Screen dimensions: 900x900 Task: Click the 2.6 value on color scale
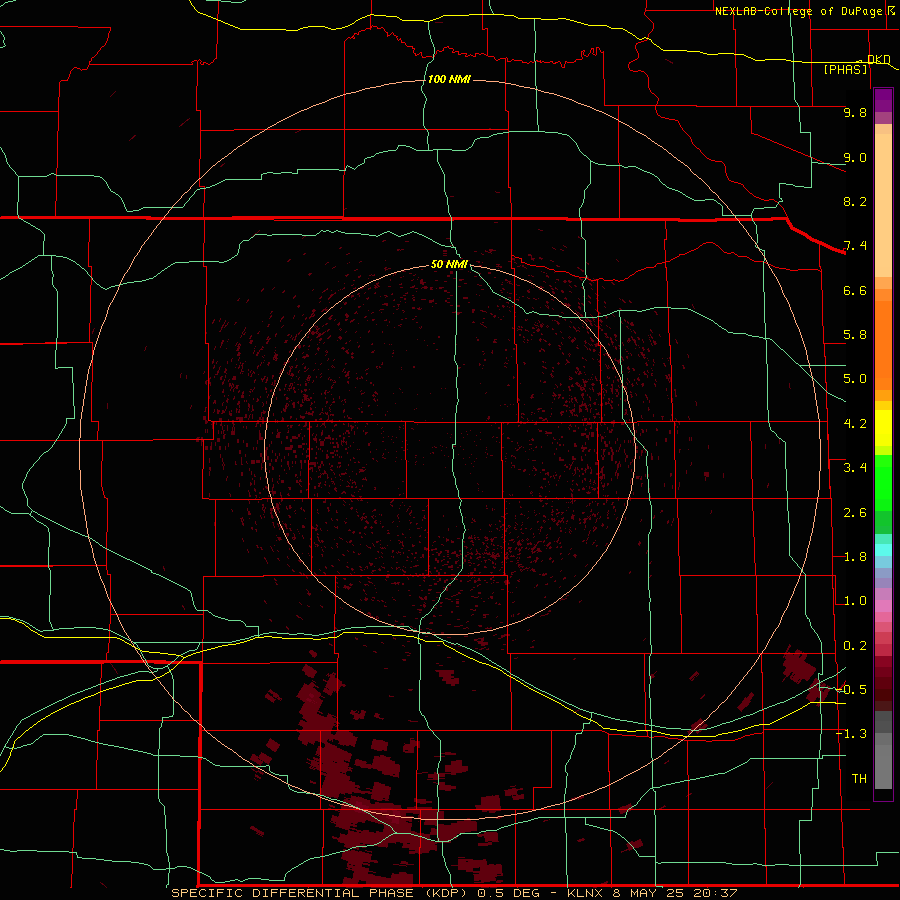855,513
